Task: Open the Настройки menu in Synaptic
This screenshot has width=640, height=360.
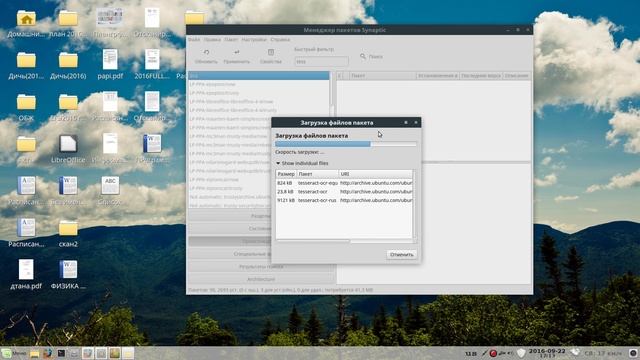Action: 254,40
